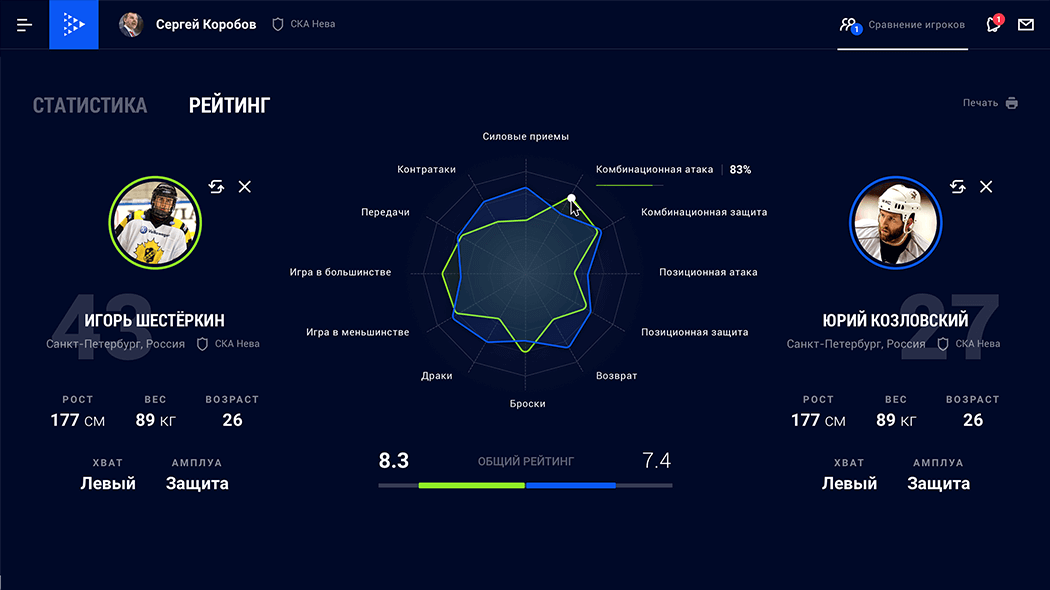Open the mail envelope icon

click(x=1025, y=25)
